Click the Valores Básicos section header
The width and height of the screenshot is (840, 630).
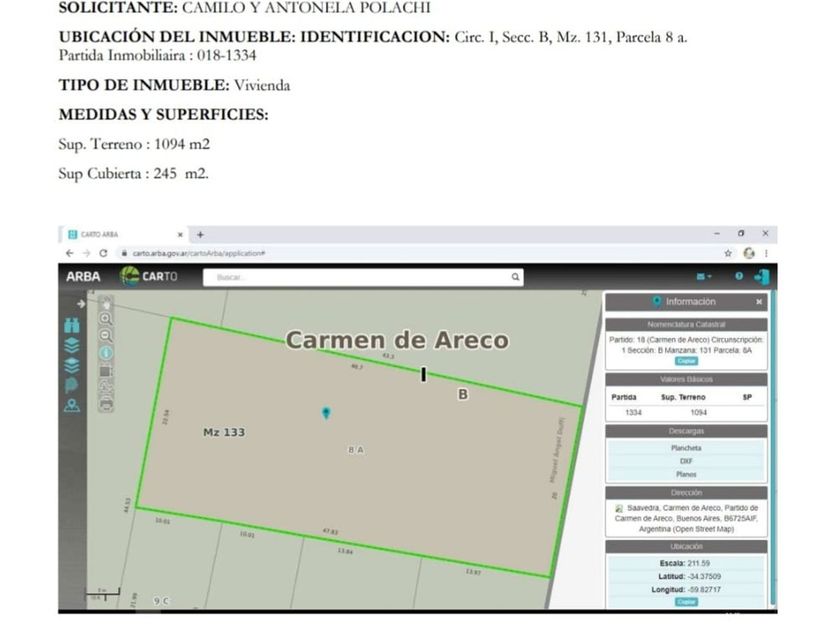pyautogui.click(x=686, y=380)
